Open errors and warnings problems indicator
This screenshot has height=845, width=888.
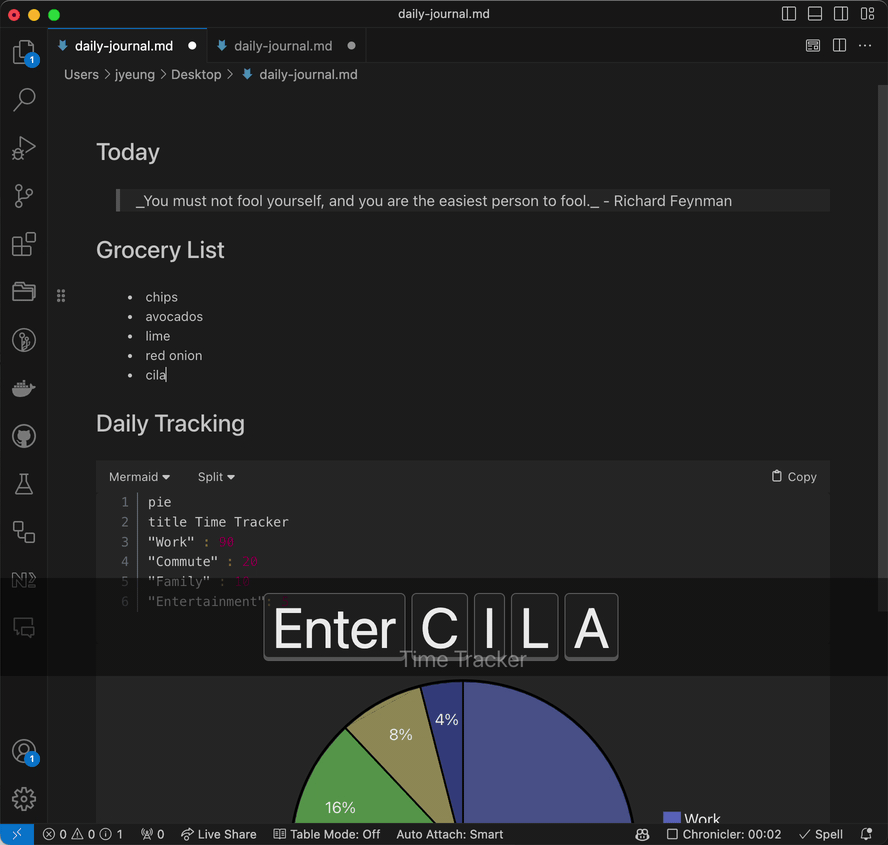83,834
